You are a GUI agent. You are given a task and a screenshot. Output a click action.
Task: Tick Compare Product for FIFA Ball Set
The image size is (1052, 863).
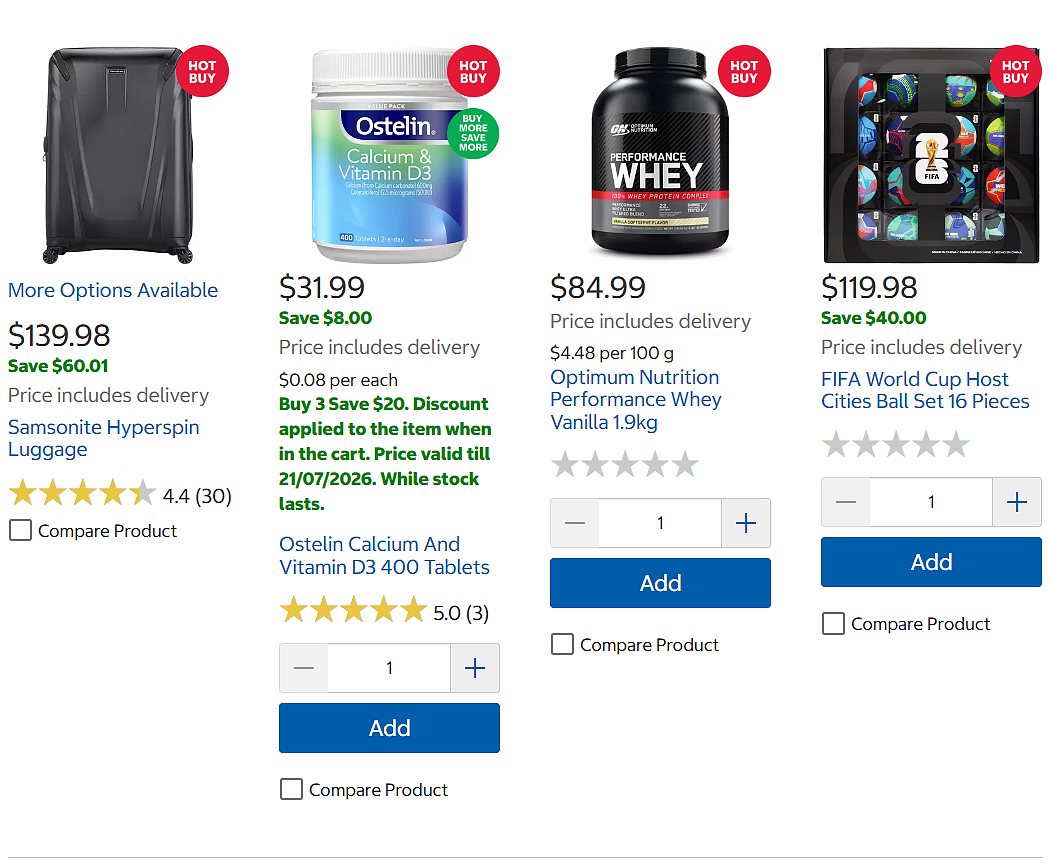(x=833, y=623)
